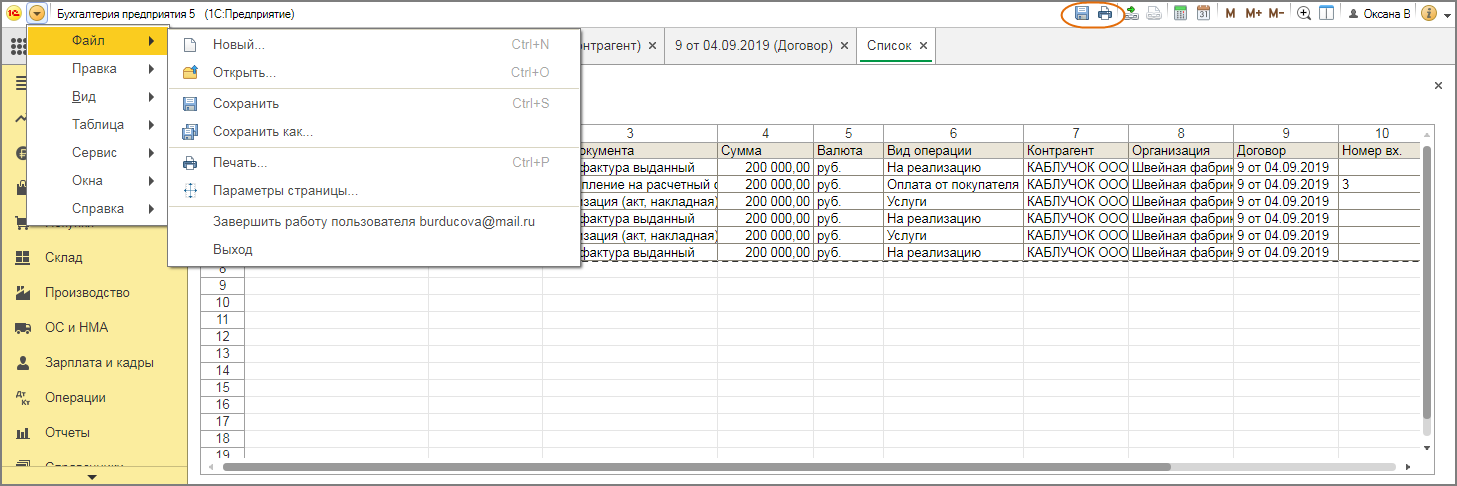Click the get-link icon with green arrow
The height and width of the screenshot is (486, 1457).
tap(1131, 14)
